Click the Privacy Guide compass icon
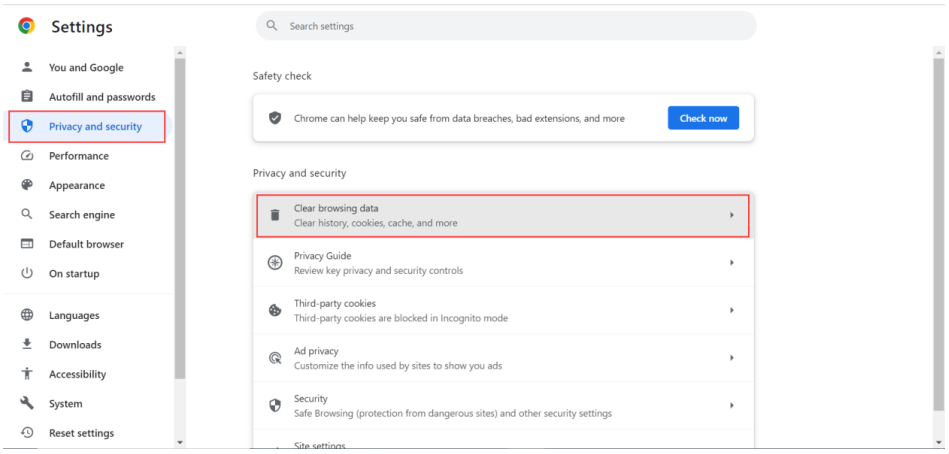 point(275,263)
